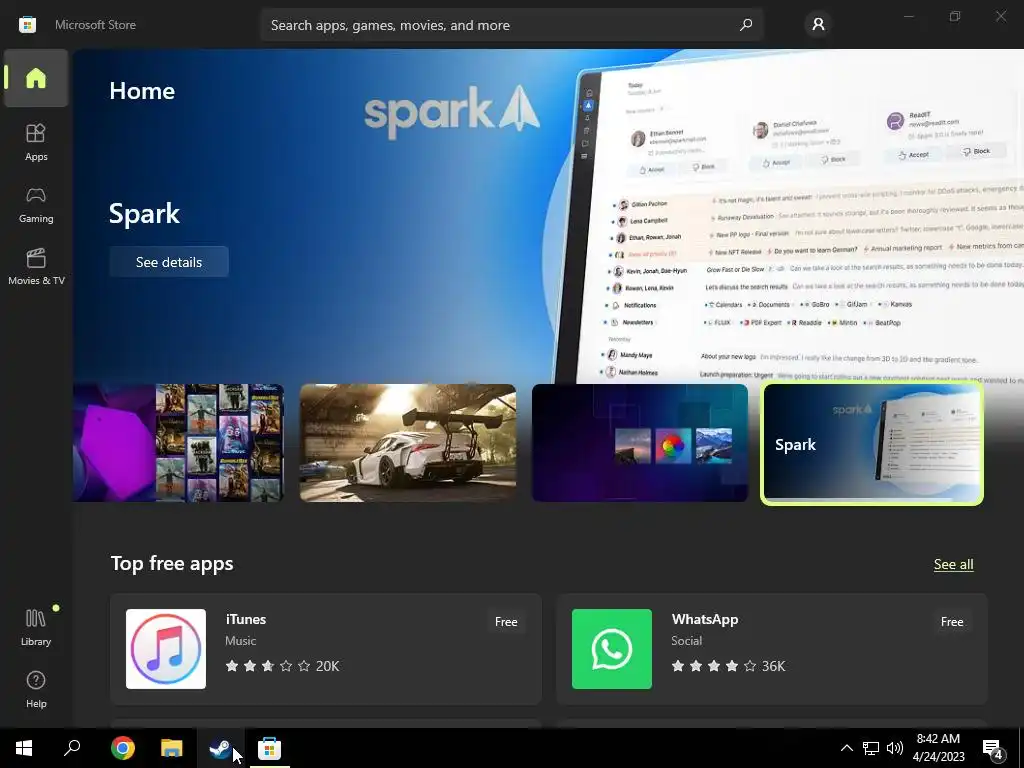
Task: Select the racing car game carousel thumbnail
Action: (408, 443)
